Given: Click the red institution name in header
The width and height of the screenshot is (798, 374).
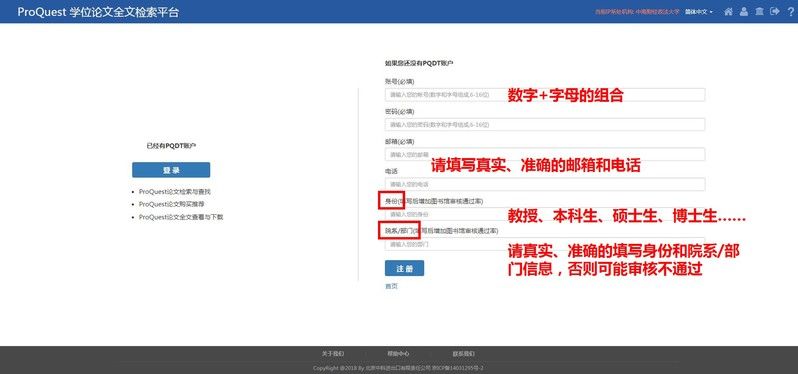Looking at the screenshot, I should coord(637,11).
